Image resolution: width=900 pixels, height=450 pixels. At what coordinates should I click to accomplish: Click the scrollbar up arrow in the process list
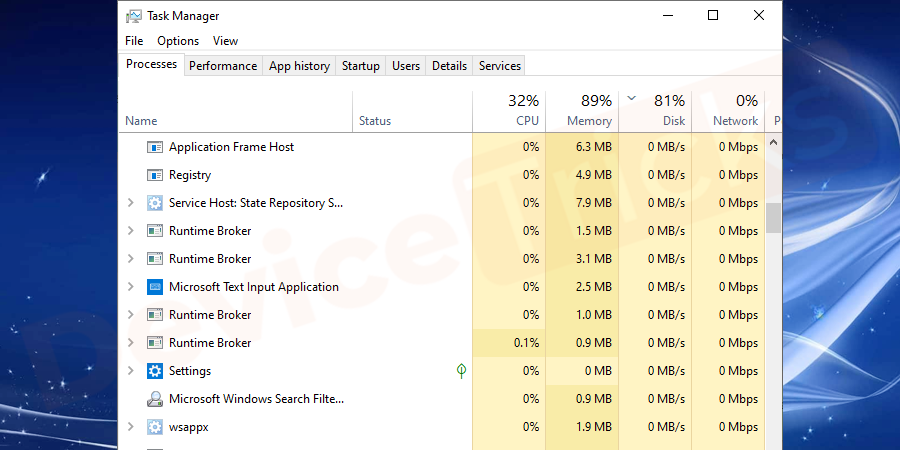pos(773,142)
